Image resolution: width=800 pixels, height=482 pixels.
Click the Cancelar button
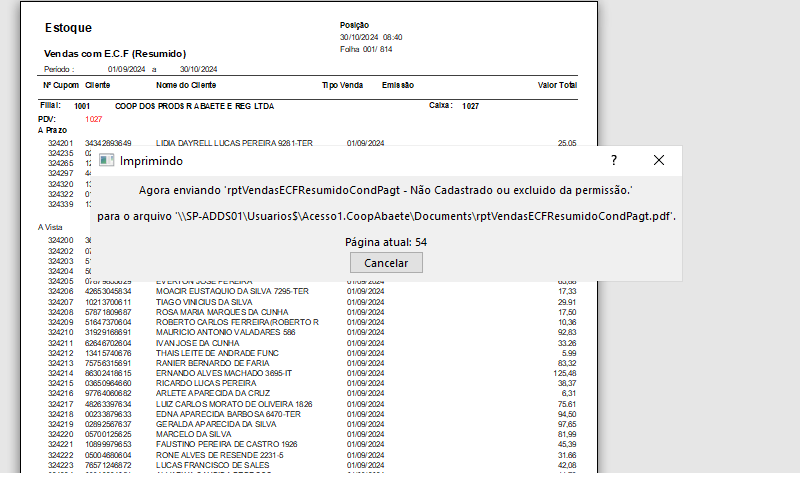click(386, 262)
